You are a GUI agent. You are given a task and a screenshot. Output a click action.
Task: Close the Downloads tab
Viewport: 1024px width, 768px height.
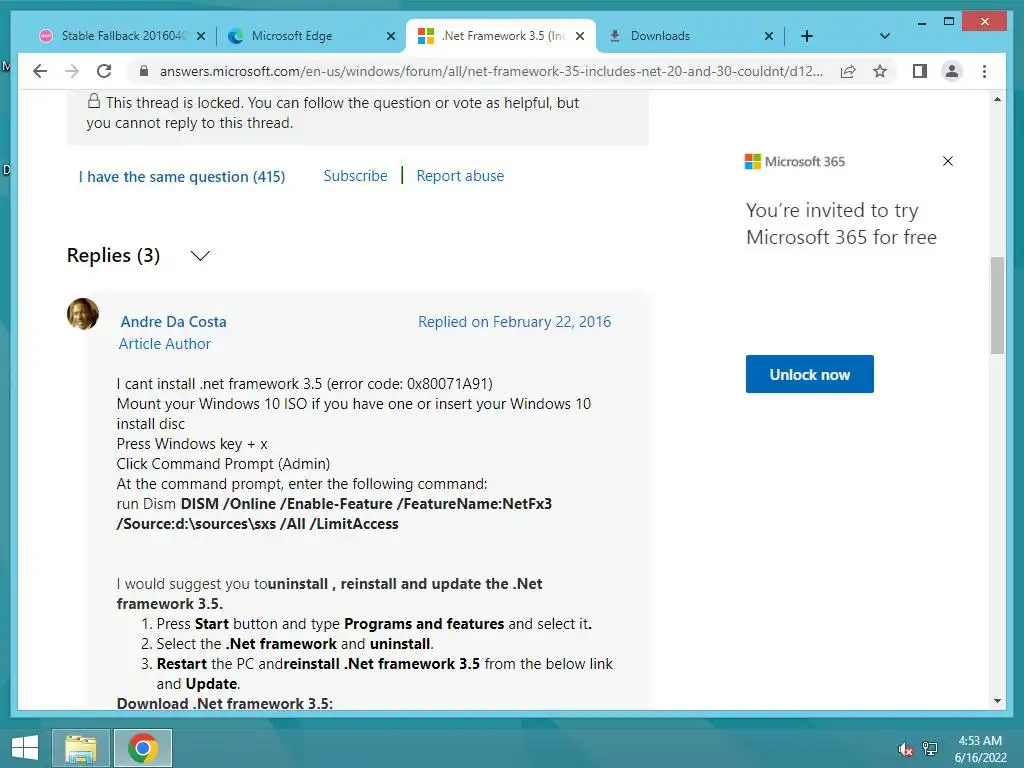coord(769,36)
